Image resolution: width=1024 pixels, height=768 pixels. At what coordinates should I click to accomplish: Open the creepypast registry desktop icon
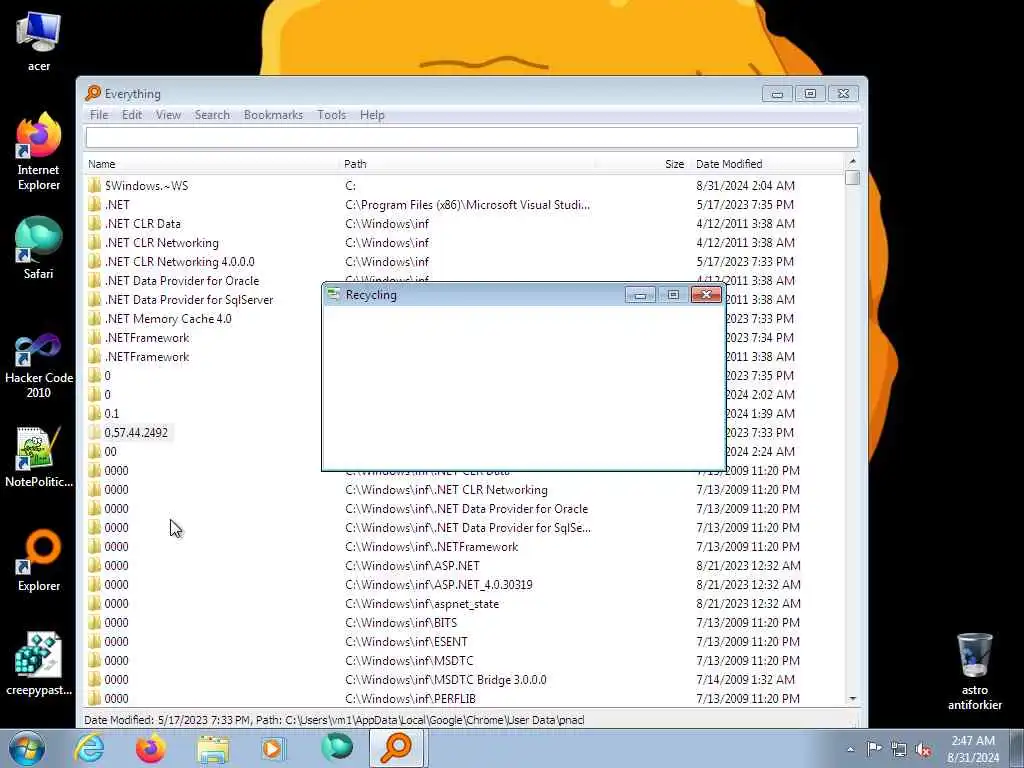[39, 664]
